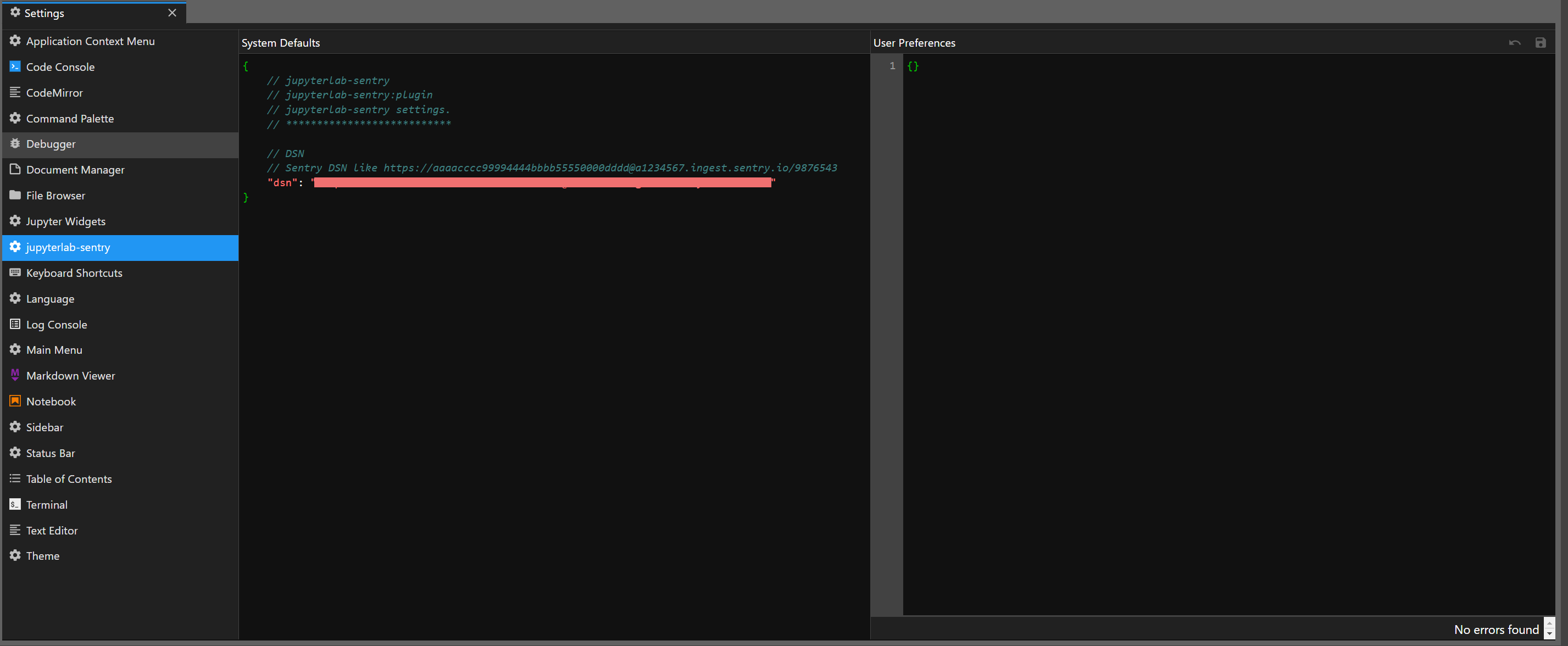Click scroll-up arrow beside No errors found
The image size is (1568, 646).
[x=1550, y=623]
